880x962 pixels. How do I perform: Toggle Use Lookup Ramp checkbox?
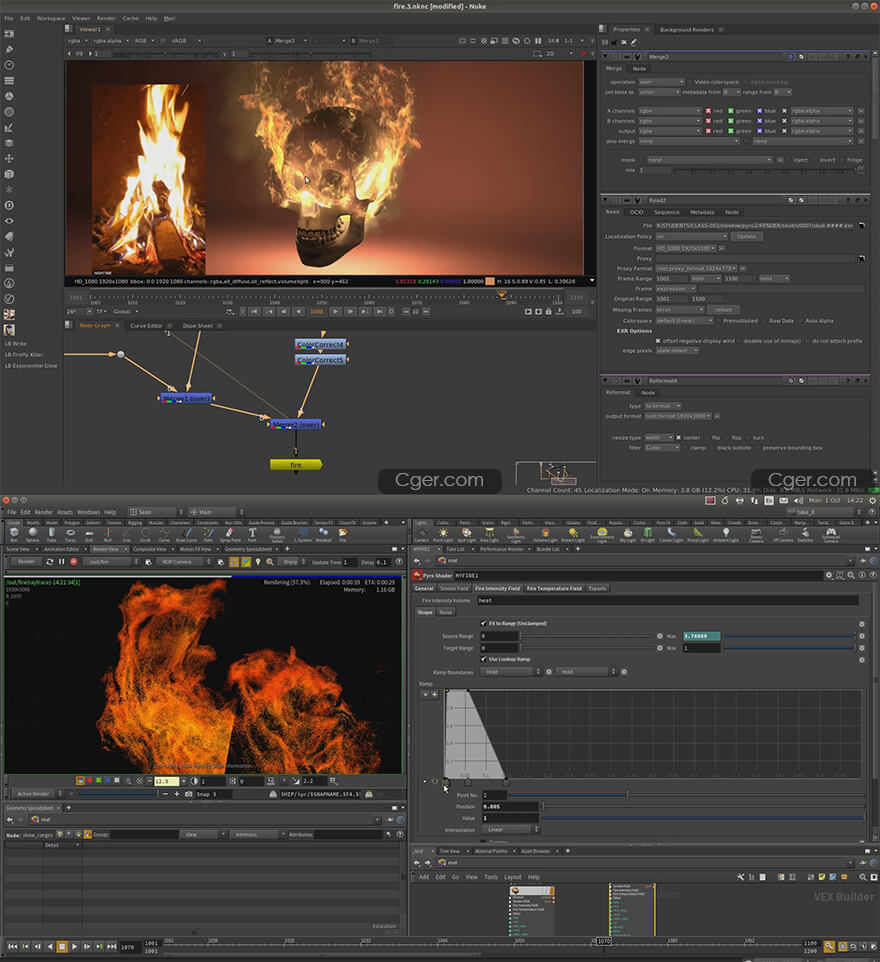484,659
